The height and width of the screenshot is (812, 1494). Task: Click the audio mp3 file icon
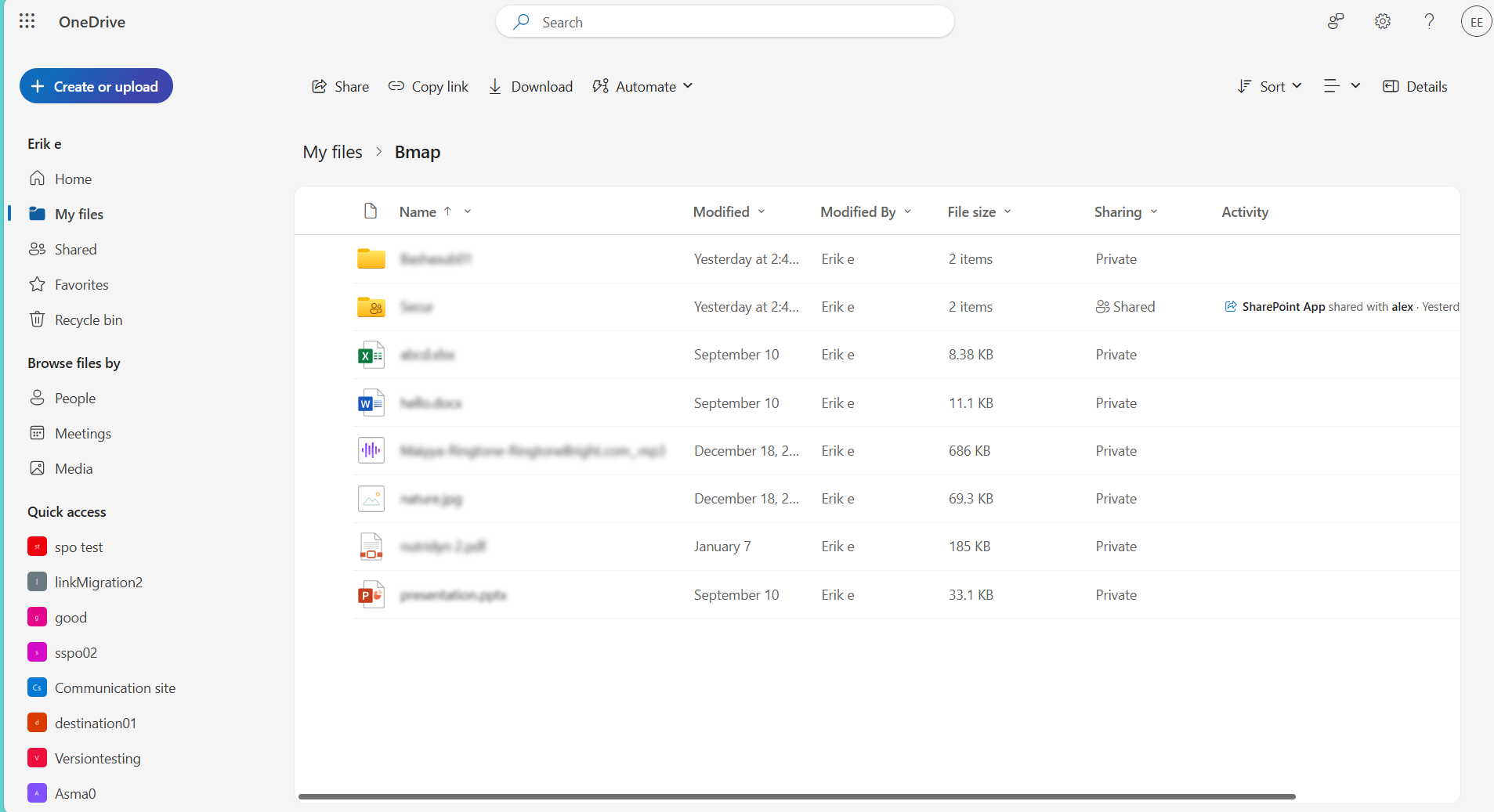[x=371, y=450]
